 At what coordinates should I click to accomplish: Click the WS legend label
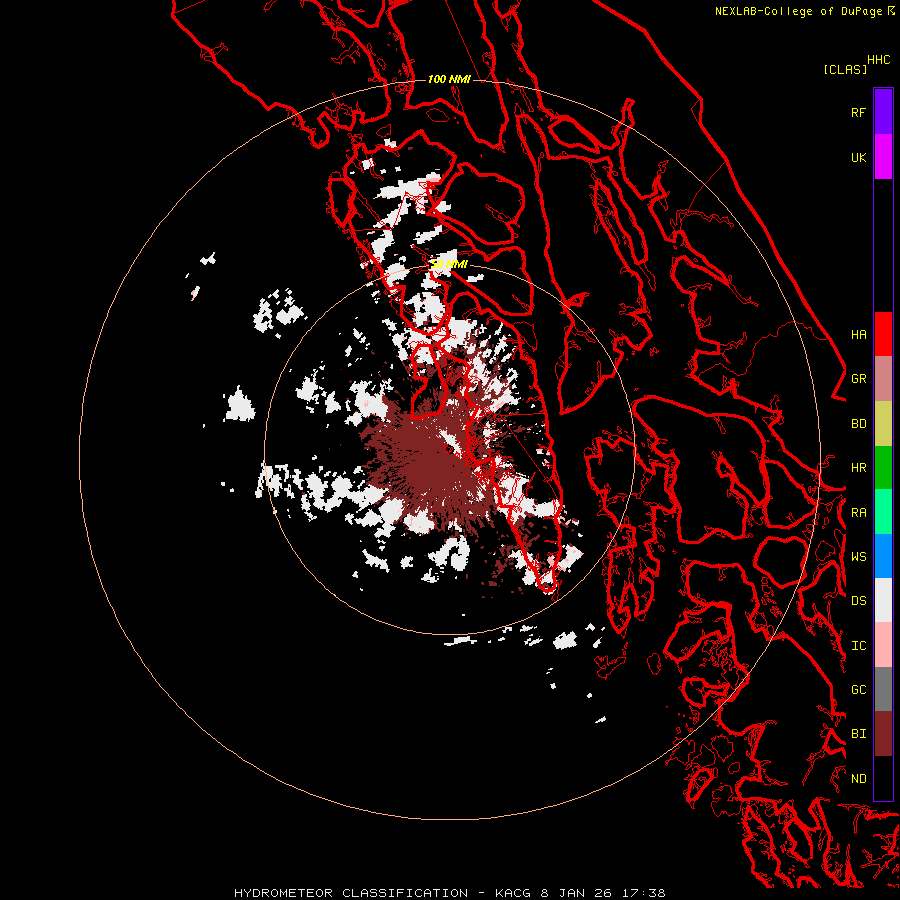tap(858, 557)
